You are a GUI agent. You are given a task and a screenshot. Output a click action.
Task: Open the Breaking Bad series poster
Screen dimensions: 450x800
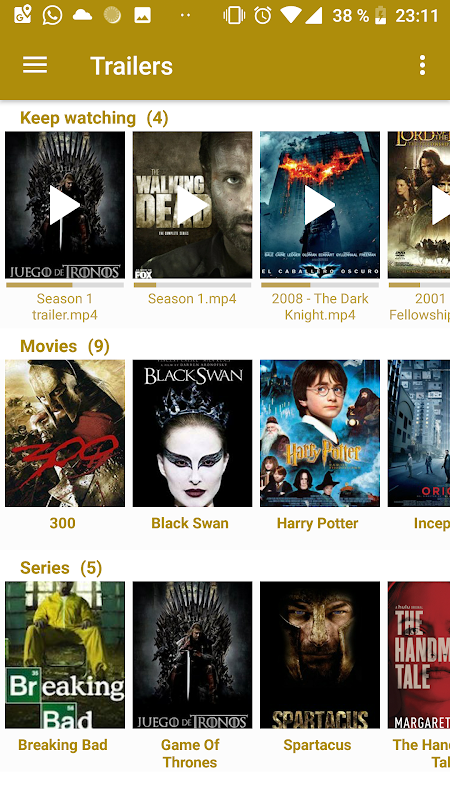pyautogui.click(x=65, y=655)
